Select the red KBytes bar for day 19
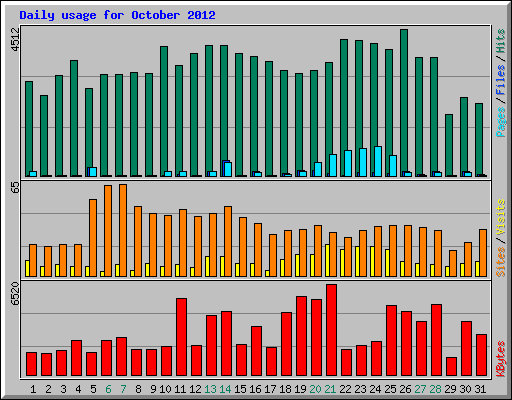512x400 pixels. point(302,336)
